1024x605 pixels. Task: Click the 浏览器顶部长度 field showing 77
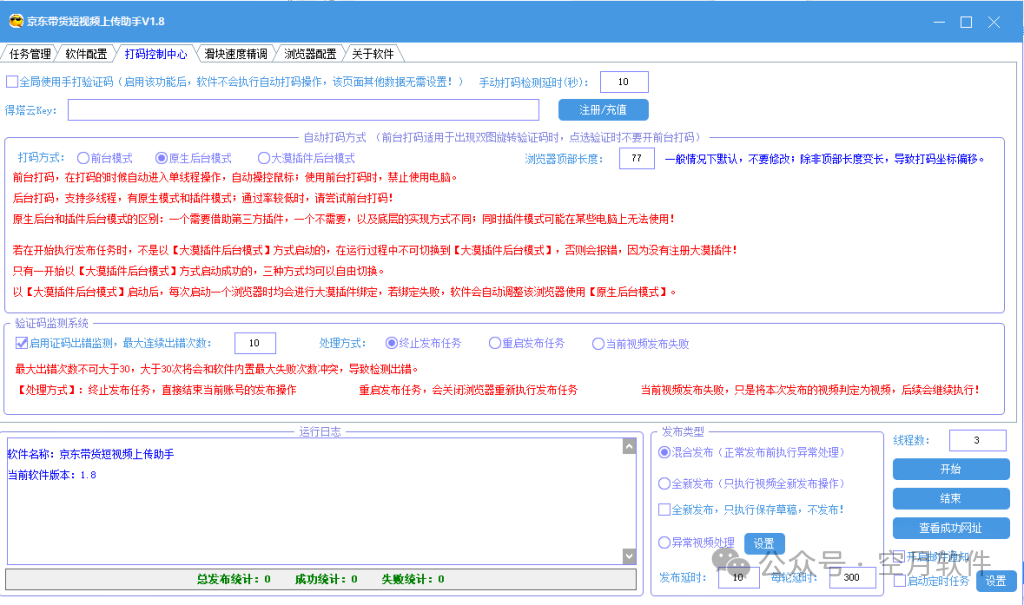tap(637, 158)
